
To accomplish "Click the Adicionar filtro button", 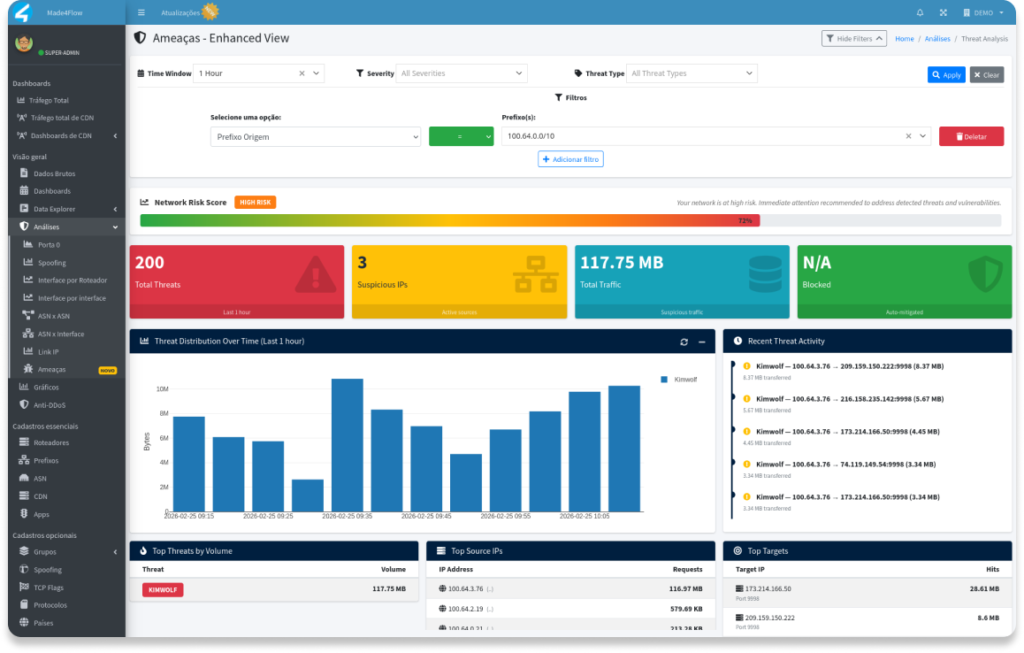I will coord(571,159).
